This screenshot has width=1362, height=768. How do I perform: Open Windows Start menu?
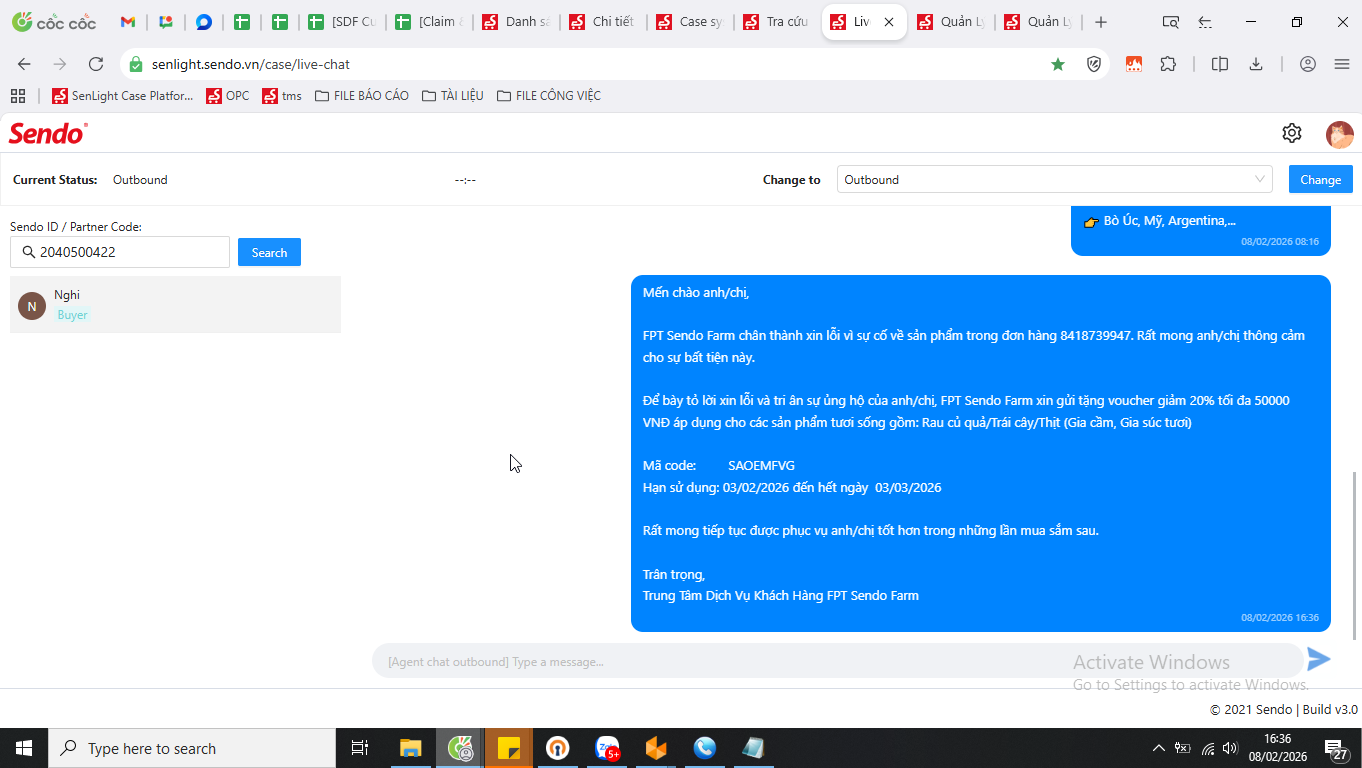coord(24,748)
